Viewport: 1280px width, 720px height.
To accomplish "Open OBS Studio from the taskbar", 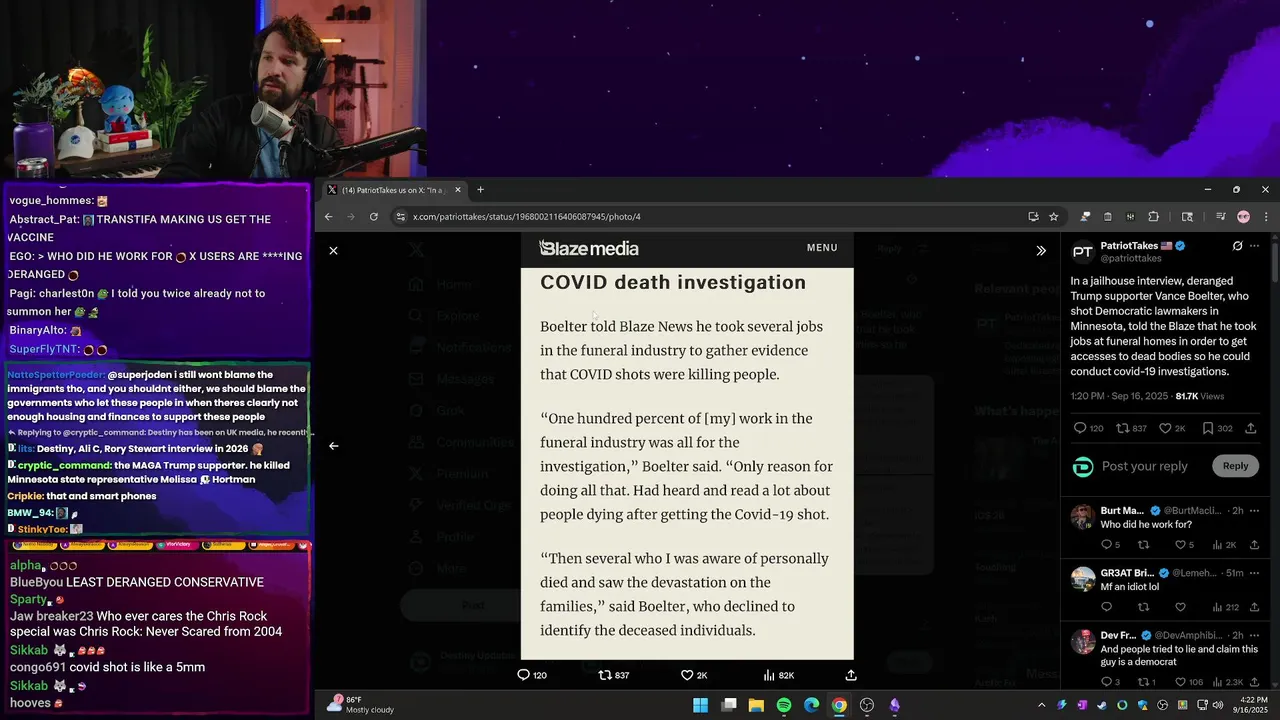I will click(x=867, y=705).
